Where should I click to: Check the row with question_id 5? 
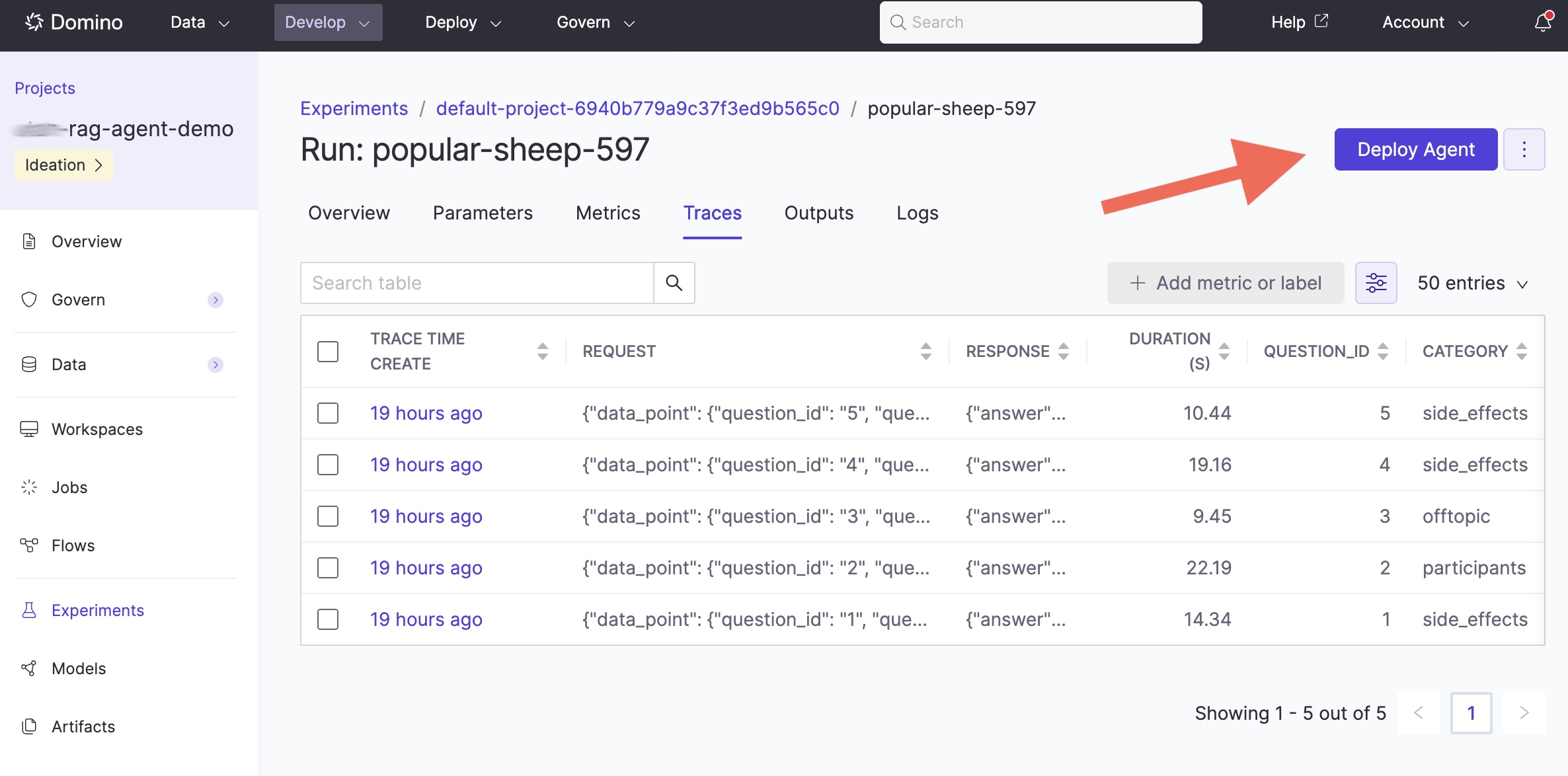click(328, 413)
